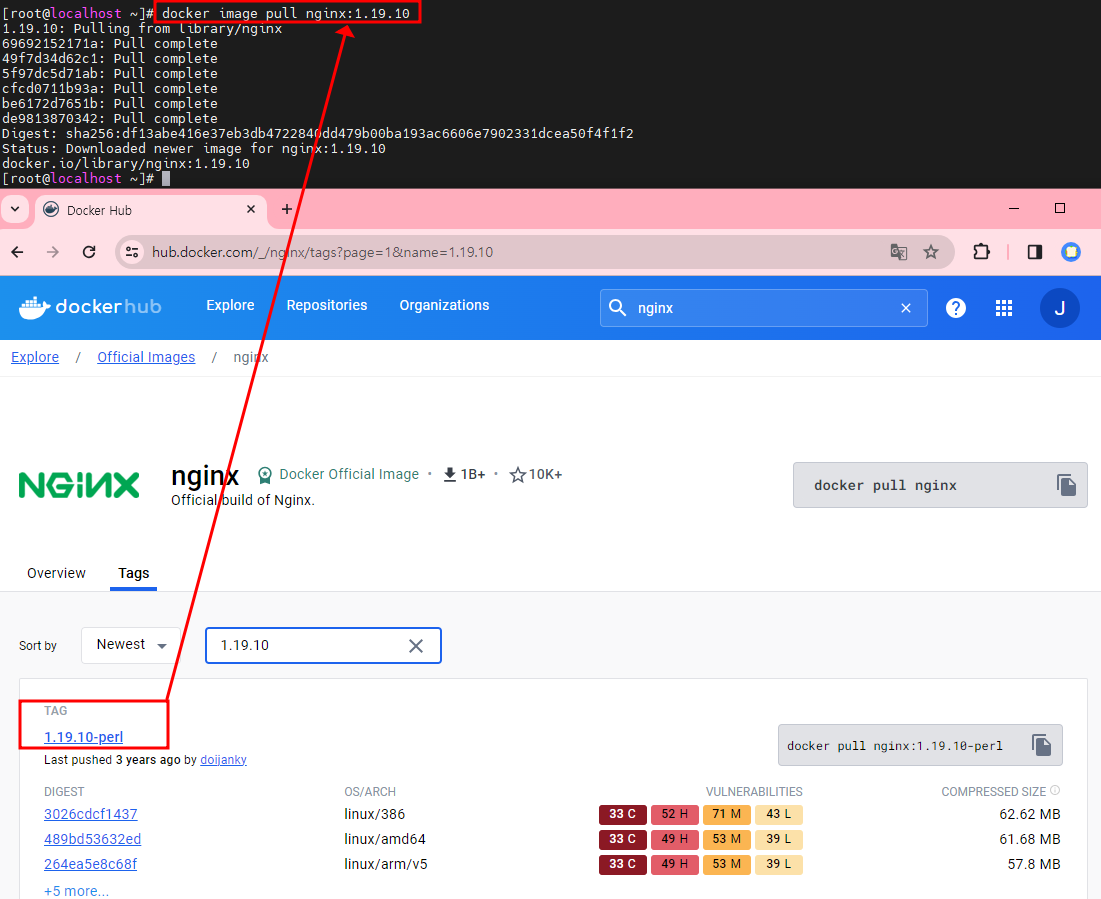Click the 1B+ downloads count

point(473,475)
